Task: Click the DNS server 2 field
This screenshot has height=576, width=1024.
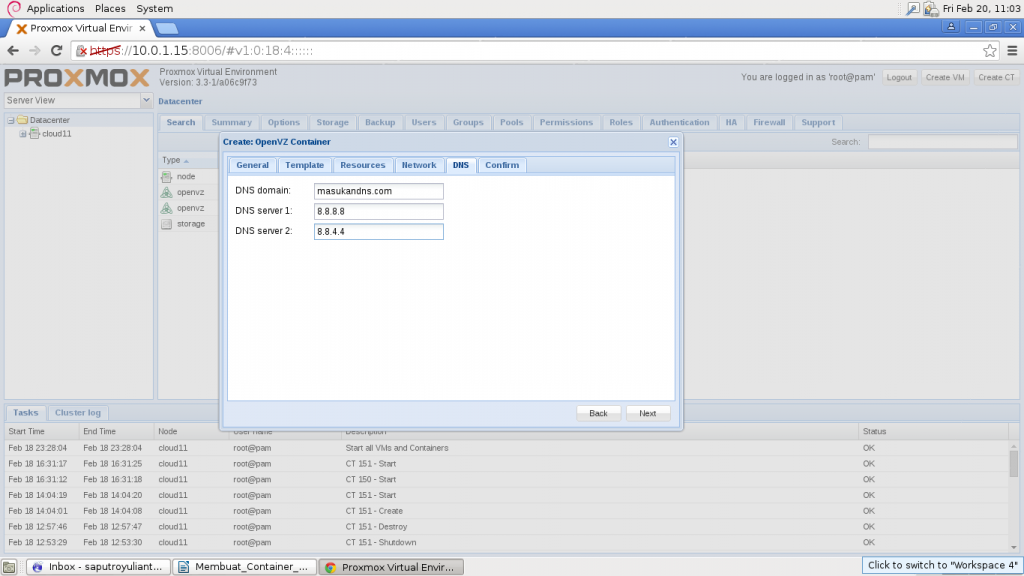Action: point(379,231)
